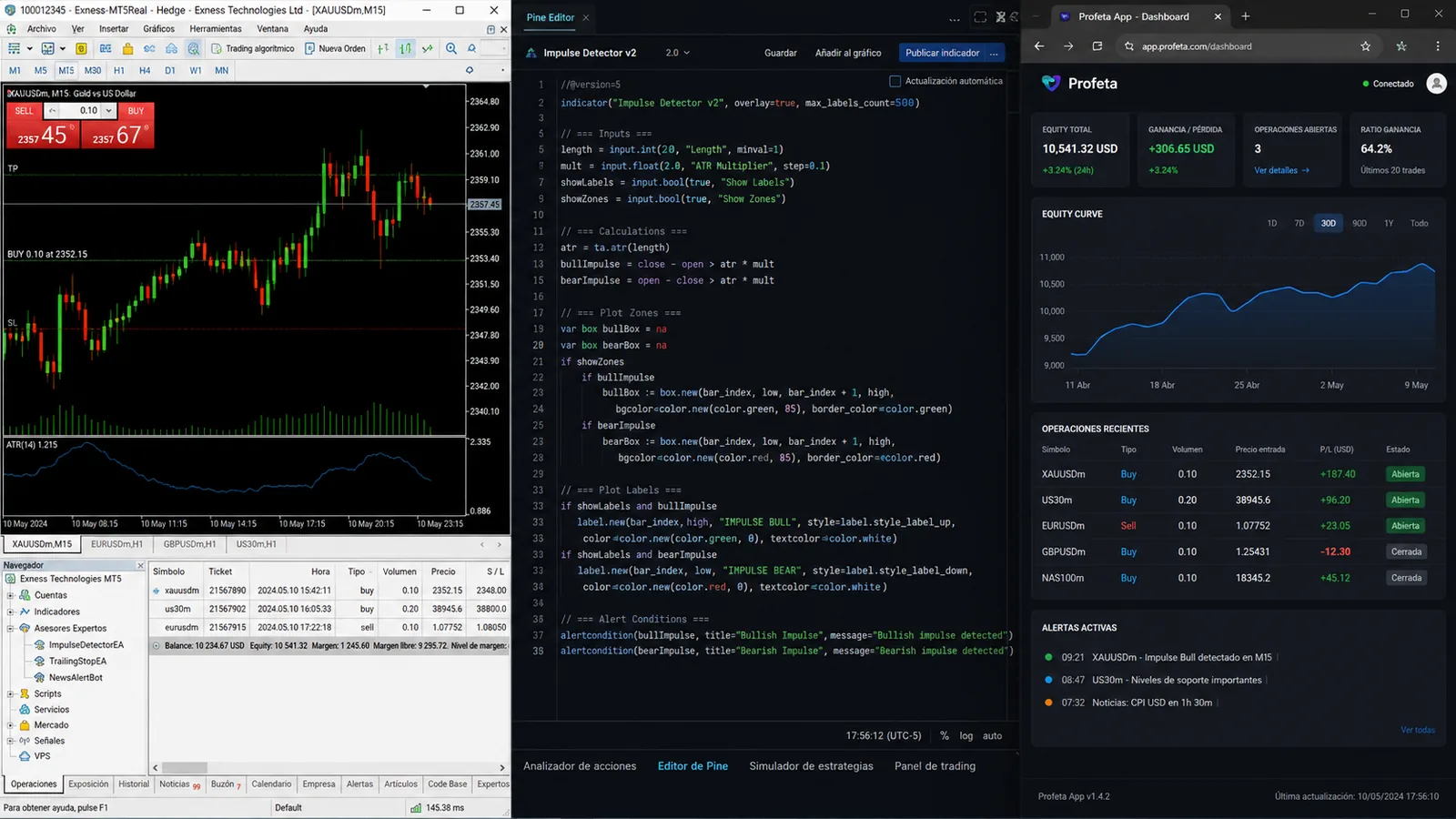Toggle auto scale in Pine Editor footer

coord(992,735)
